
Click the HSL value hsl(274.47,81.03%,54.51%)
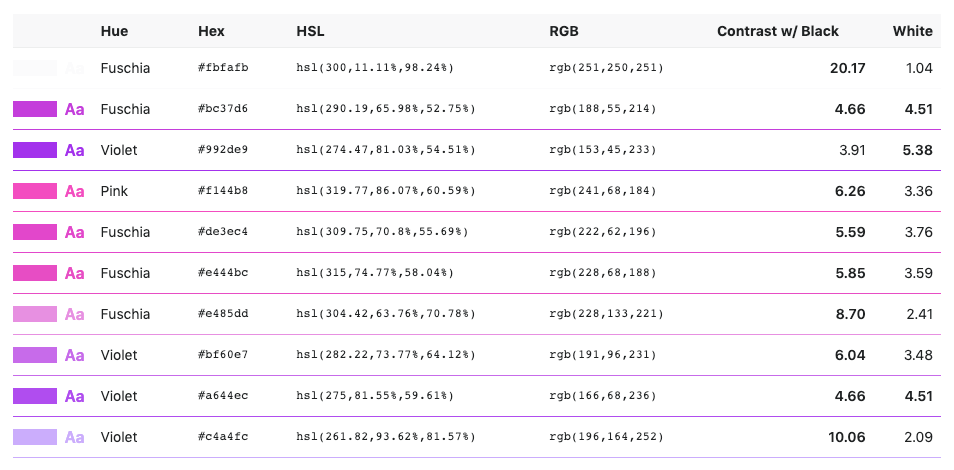386,150
